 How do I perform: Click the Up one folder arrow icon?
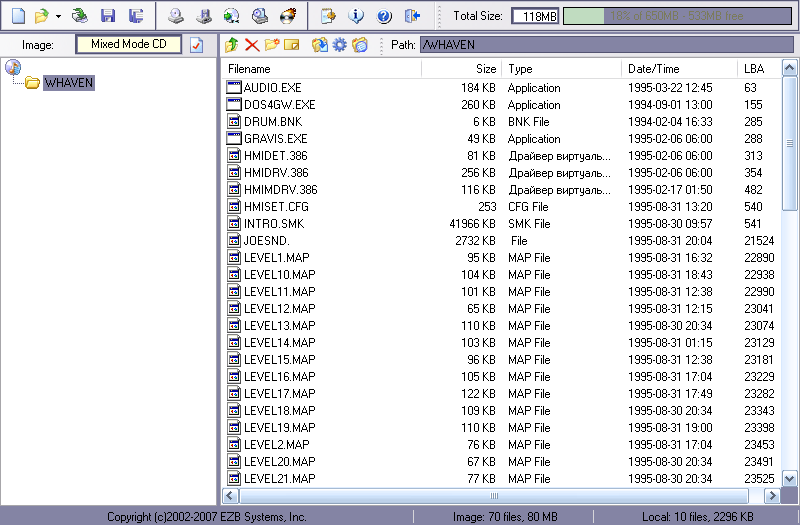coord(232,45)
